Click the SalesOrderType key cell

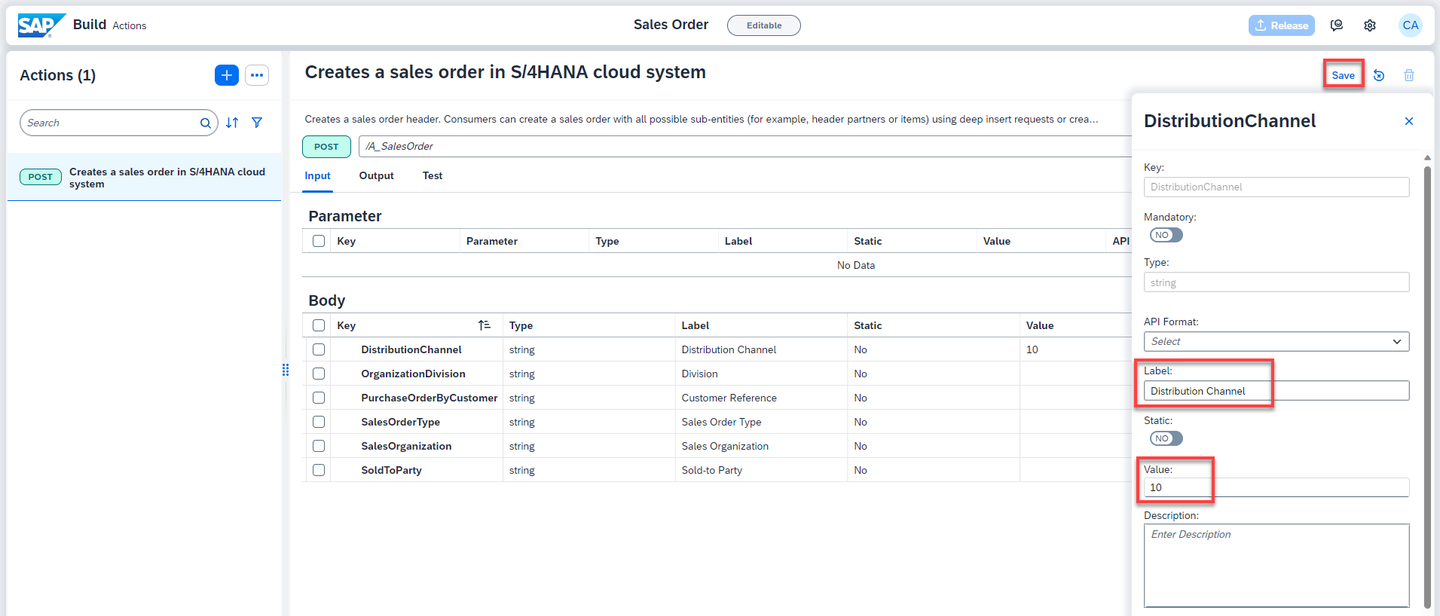(400, 422)
